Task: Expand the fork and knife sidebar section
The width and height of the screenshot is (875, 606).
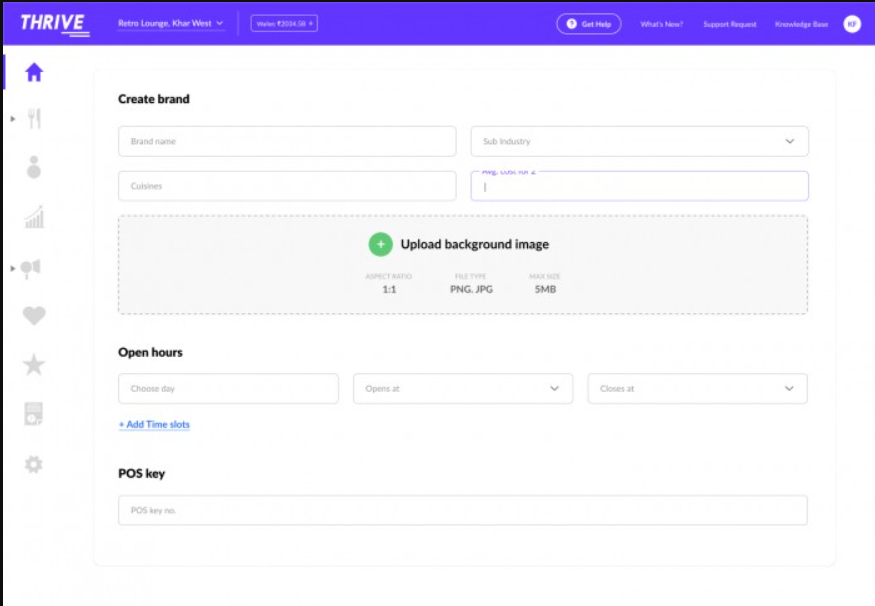Action: (x=13, y=118)
